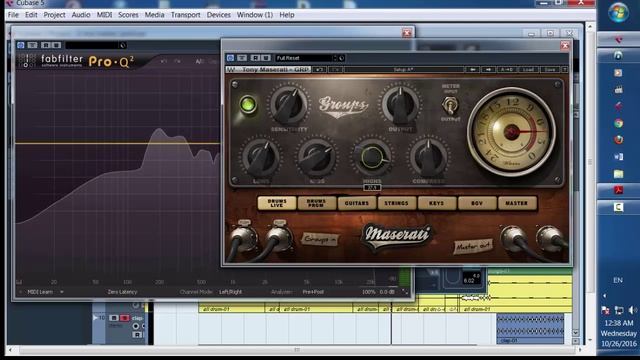The width and height of the screenshot is (640, 360).
Task: Toggle bypass icon in Maserati plugin header
Action: click(x=230, y=58)
